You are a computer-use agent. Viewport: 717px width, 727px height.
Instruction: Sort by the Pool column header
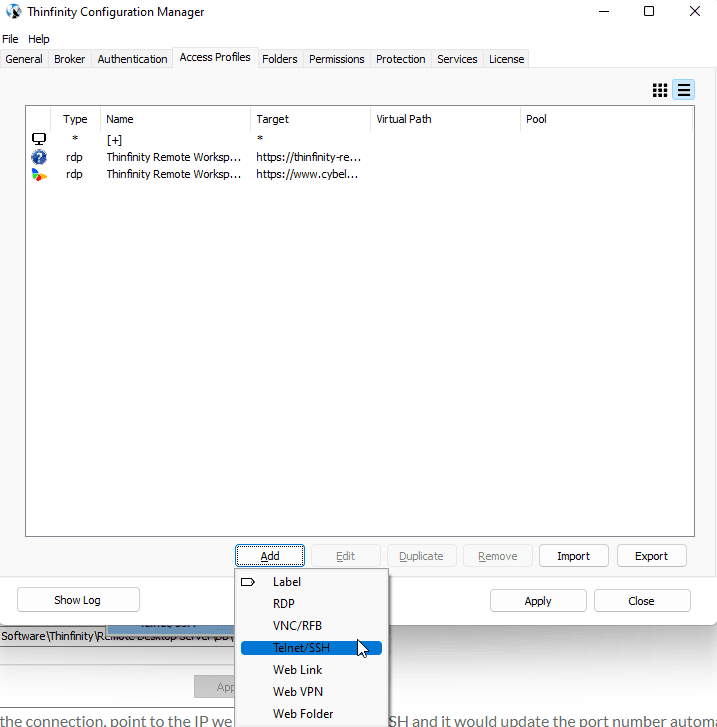tap(607, 119)
